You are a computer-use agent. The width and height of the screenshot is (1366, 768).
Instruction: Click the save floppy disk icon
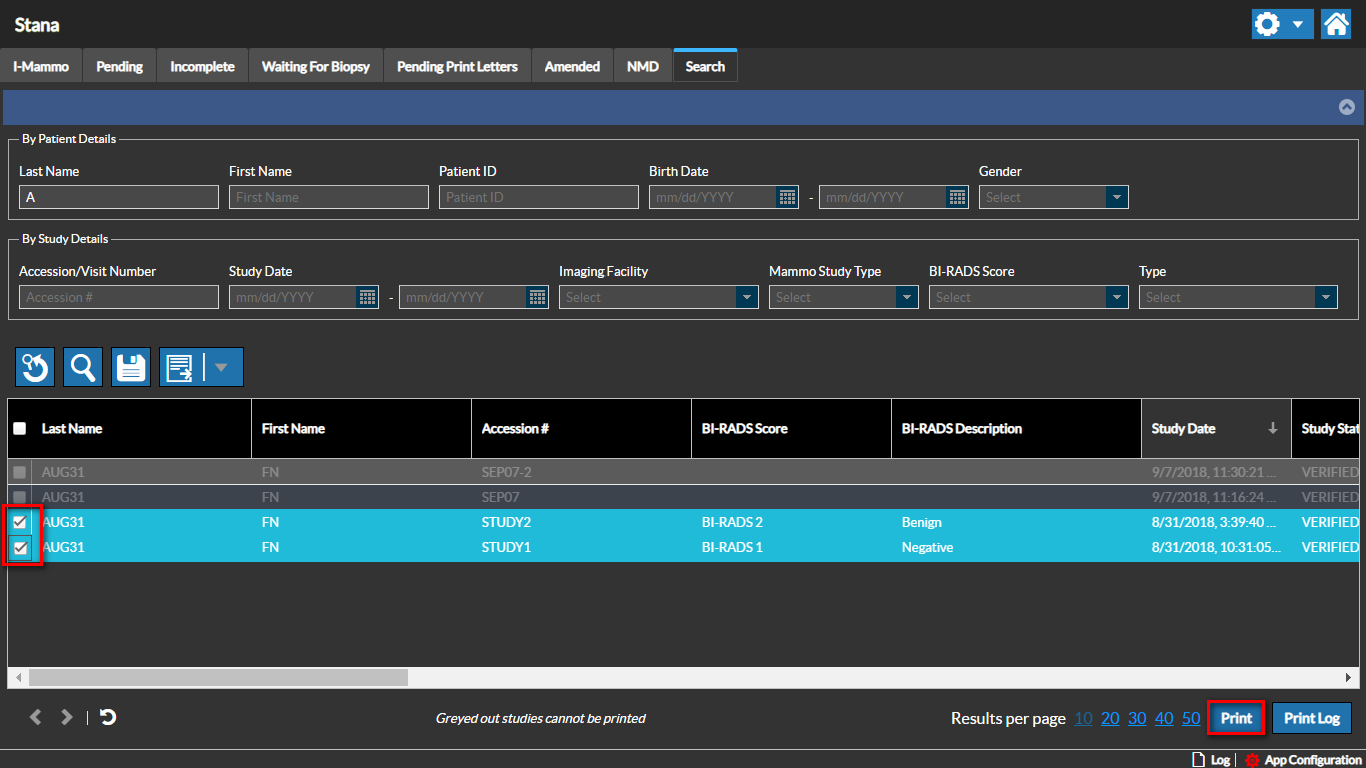131,367
